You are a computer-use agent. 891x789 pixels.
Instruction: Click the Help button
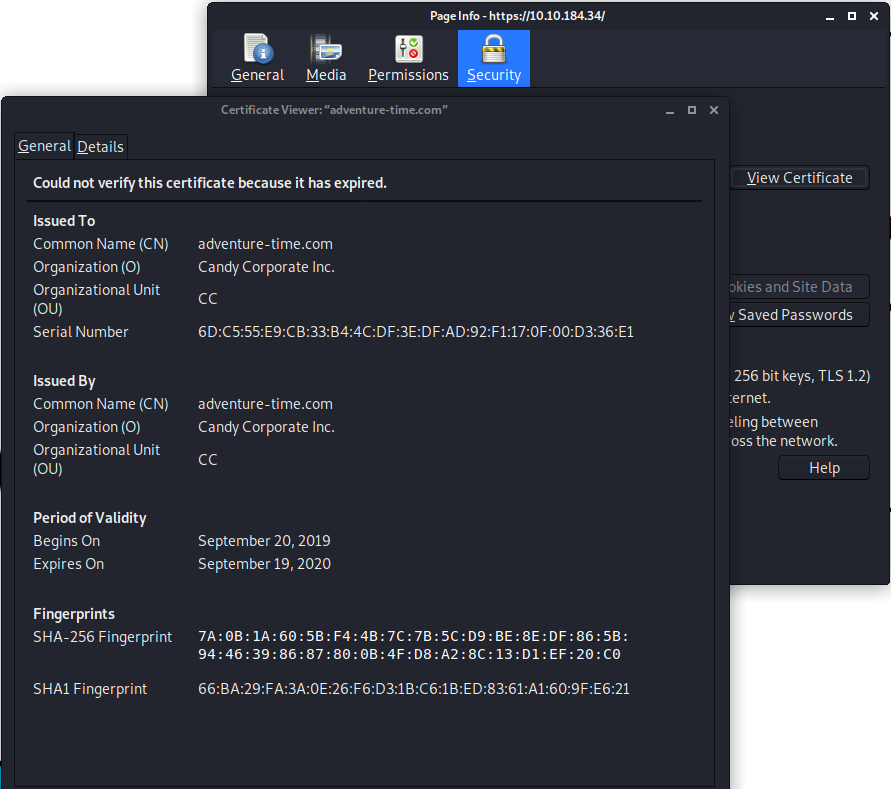click(824, 468)
